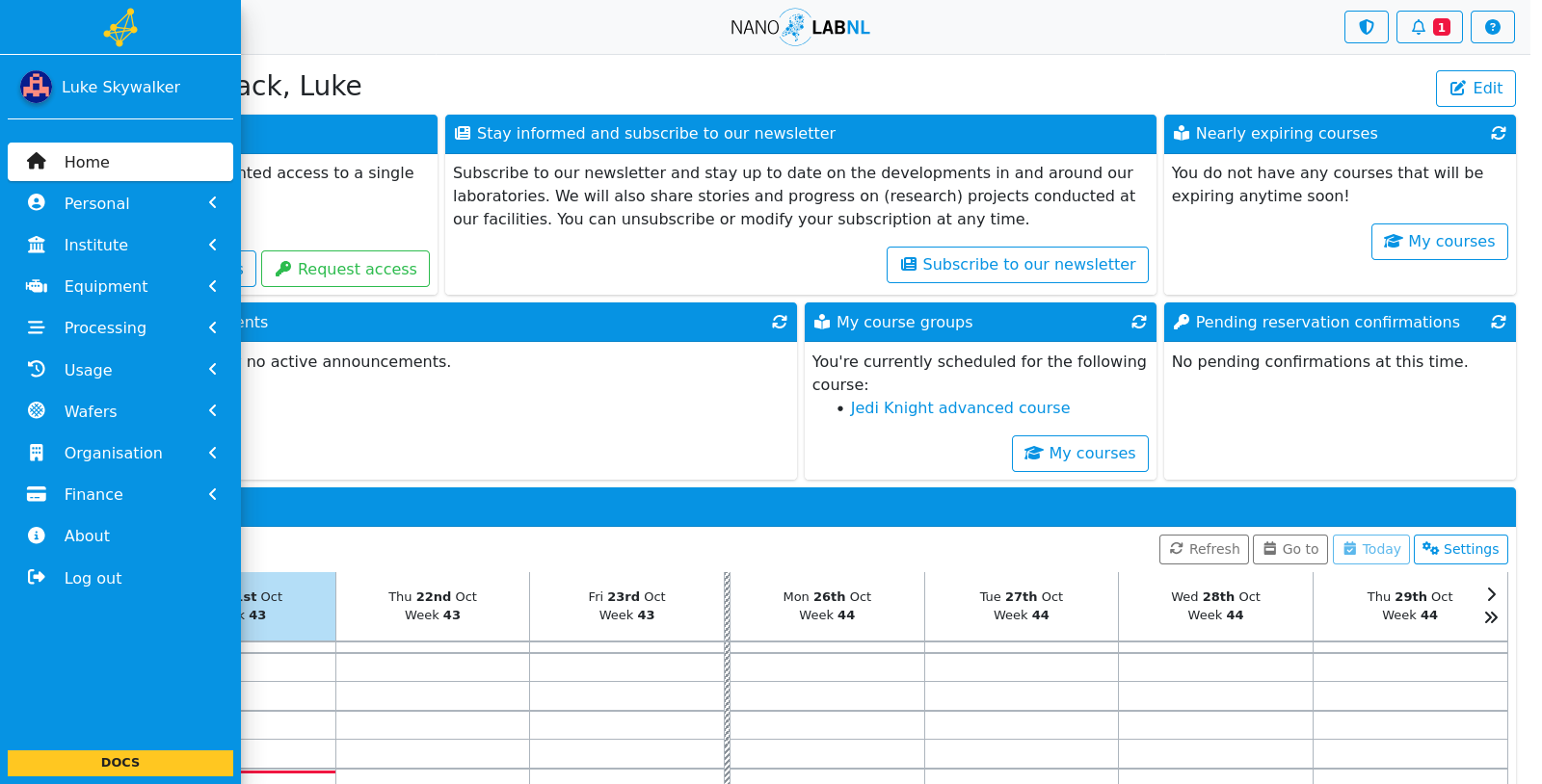Refresh the Nearly expiring courses panel
Screen dimensions: 1542x784
click(x=1498, y=134)
